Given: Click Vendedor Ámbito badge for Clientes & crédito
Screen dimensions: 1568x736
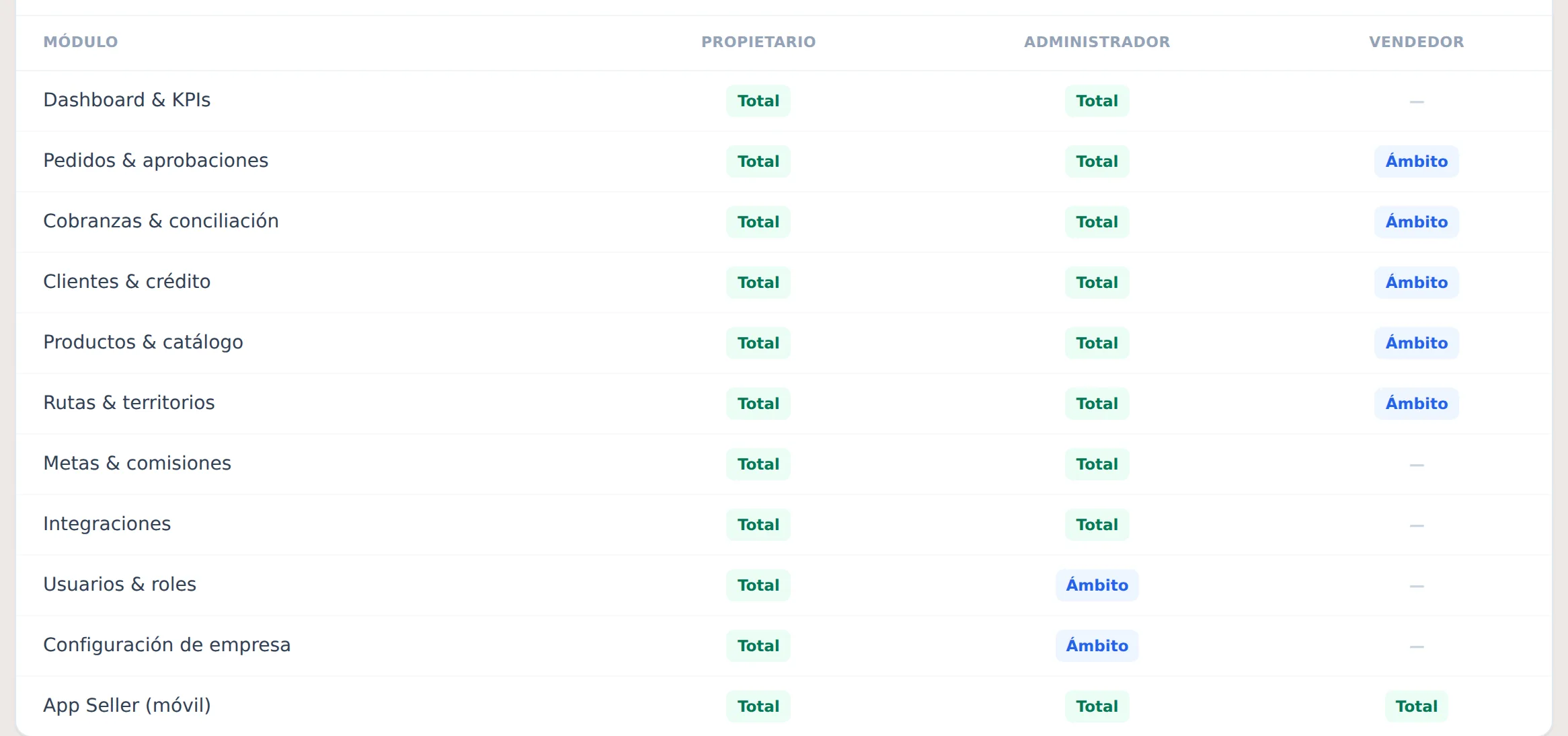Looking at the screenshot, I should coord(1417,283).
